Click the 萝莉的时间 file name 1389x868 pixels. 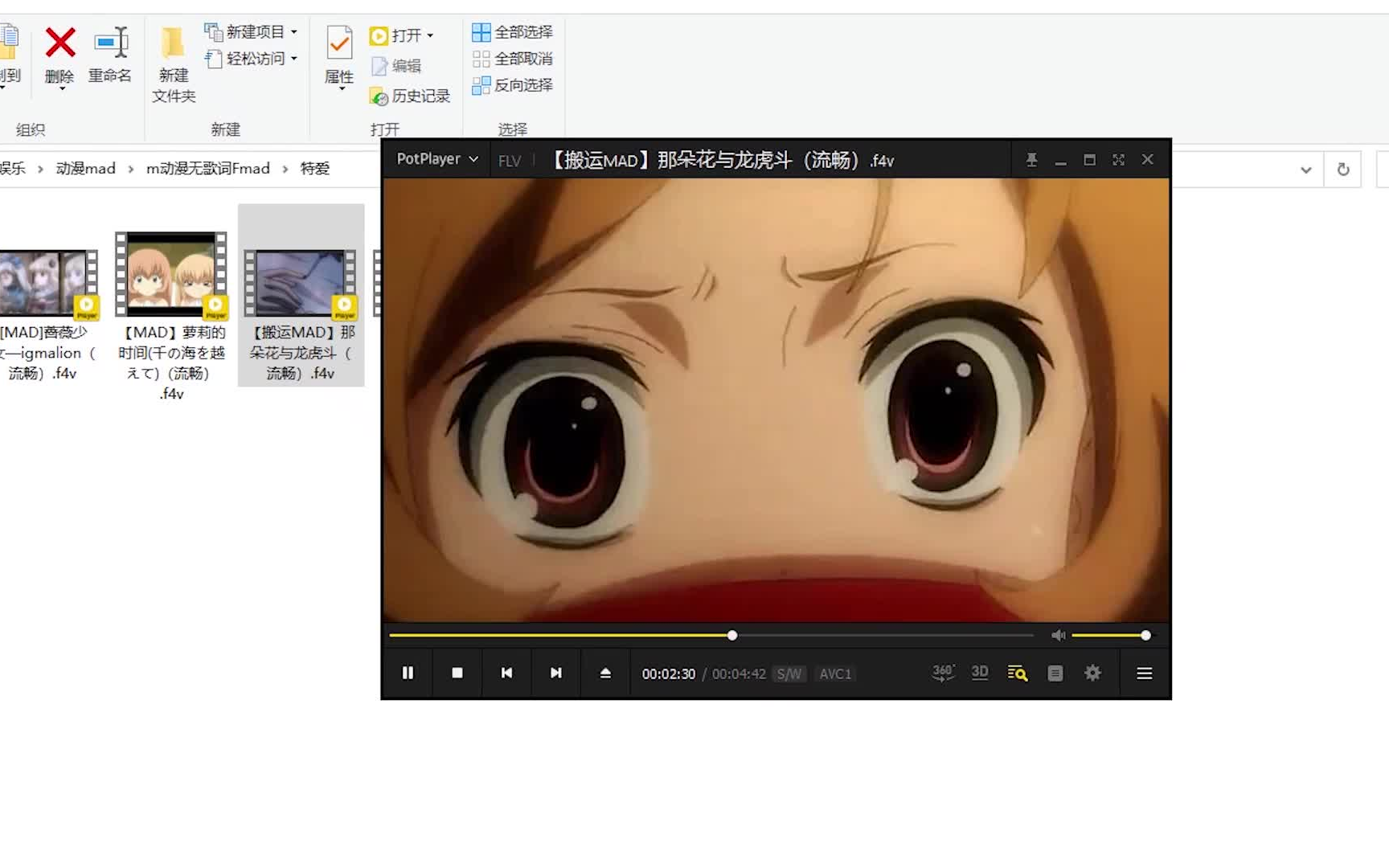coord(171,362)
